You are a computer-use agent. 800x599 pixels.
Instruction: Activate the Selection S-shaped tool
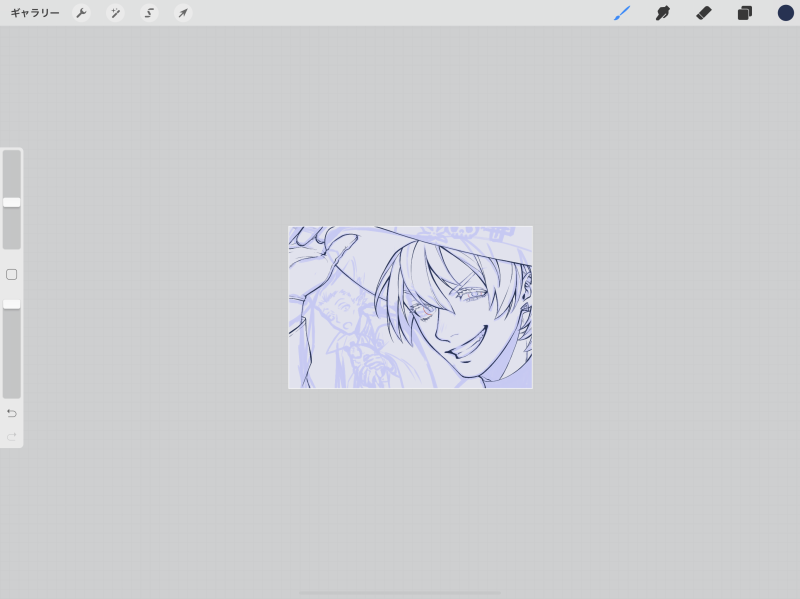[149, 13]
